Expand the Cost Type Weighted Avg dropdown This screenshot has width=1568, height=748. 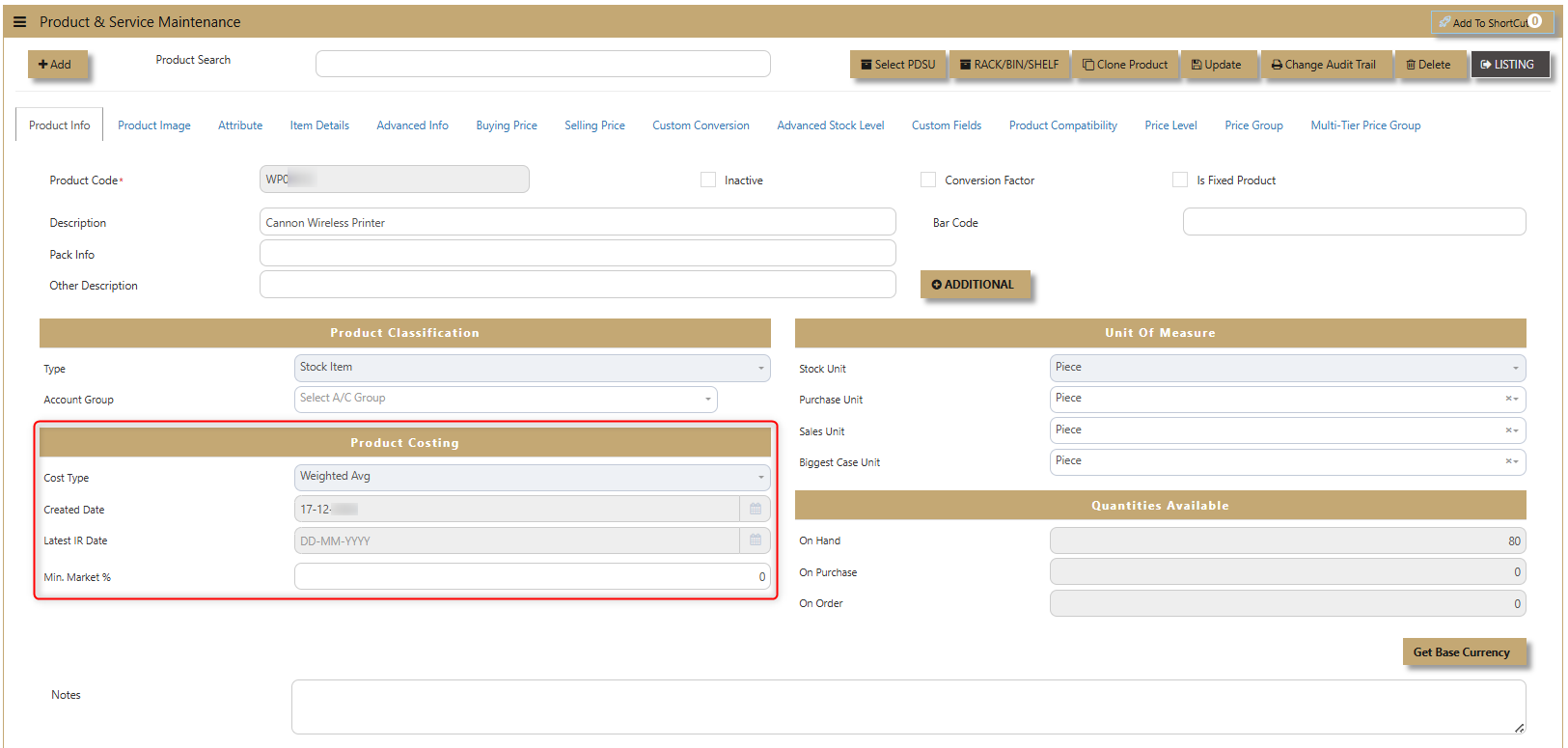(532, 477)
